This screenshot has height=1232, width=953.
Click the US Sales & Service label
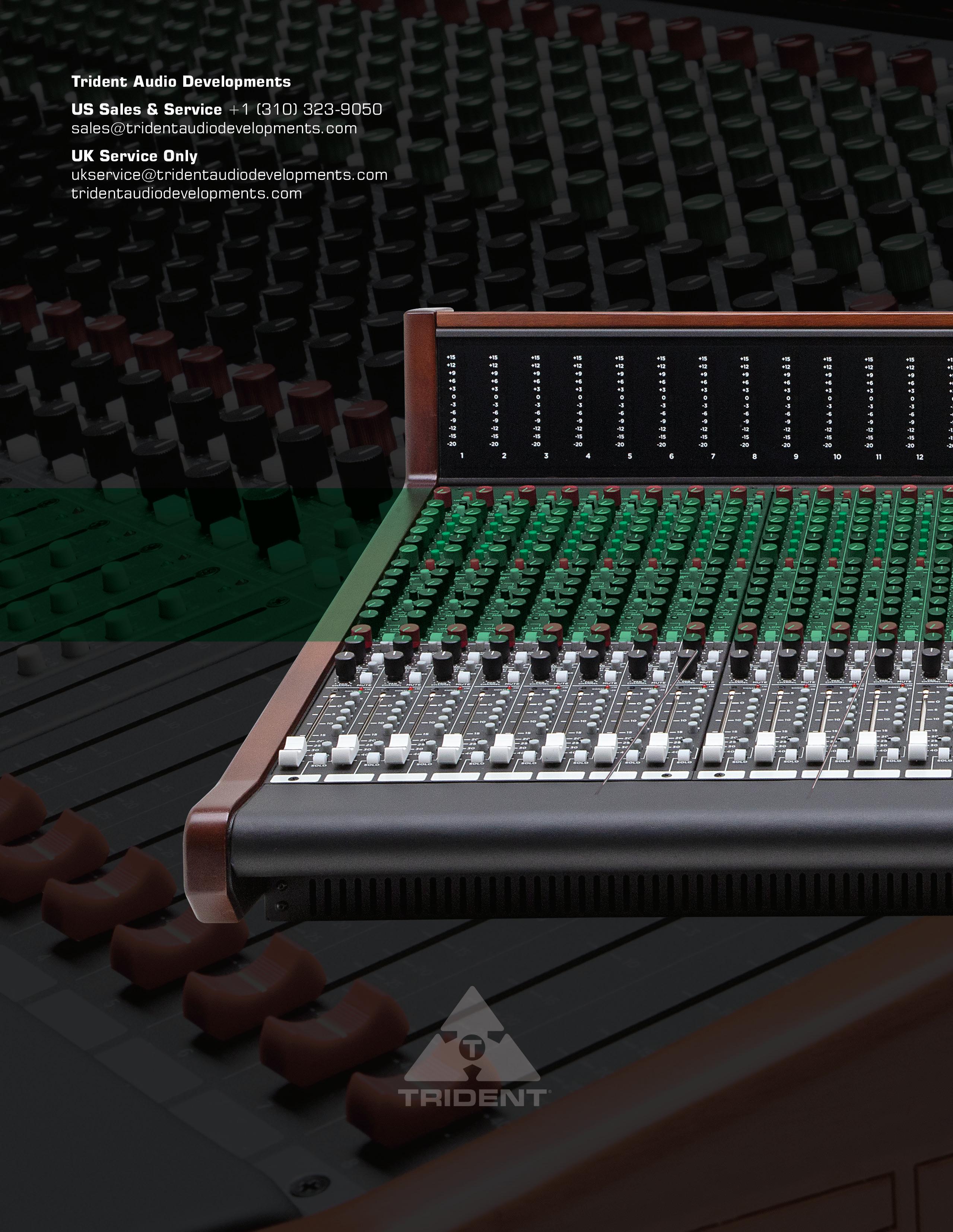click(x=146, y=109)
